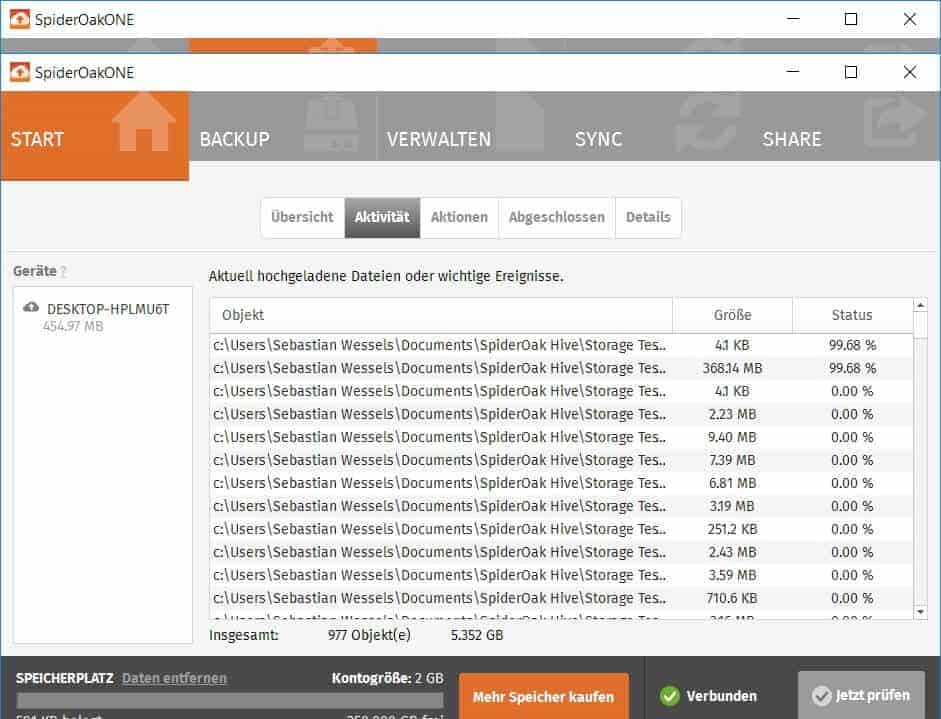Maximize the back SpiderOakONE window
Viewport: 941px width, 719px height.
click(x=850, y=19)
